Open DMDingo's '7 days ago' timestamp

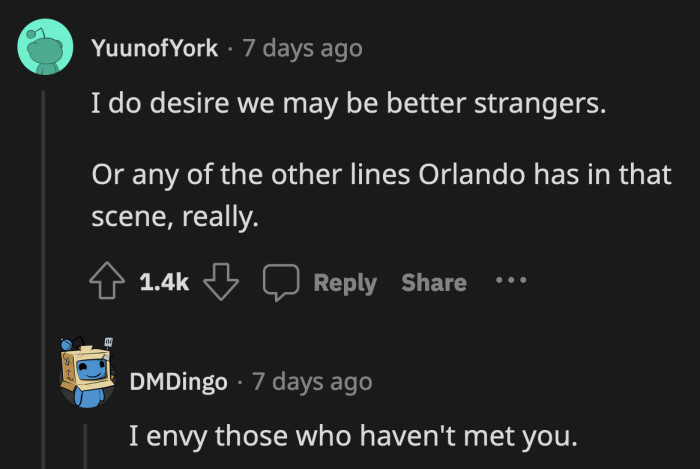(312, 382)
